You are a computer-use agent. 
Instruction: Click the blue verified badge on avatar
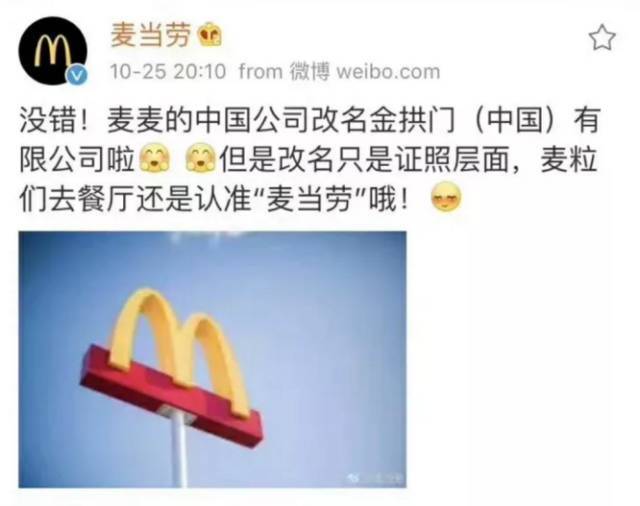77,75
